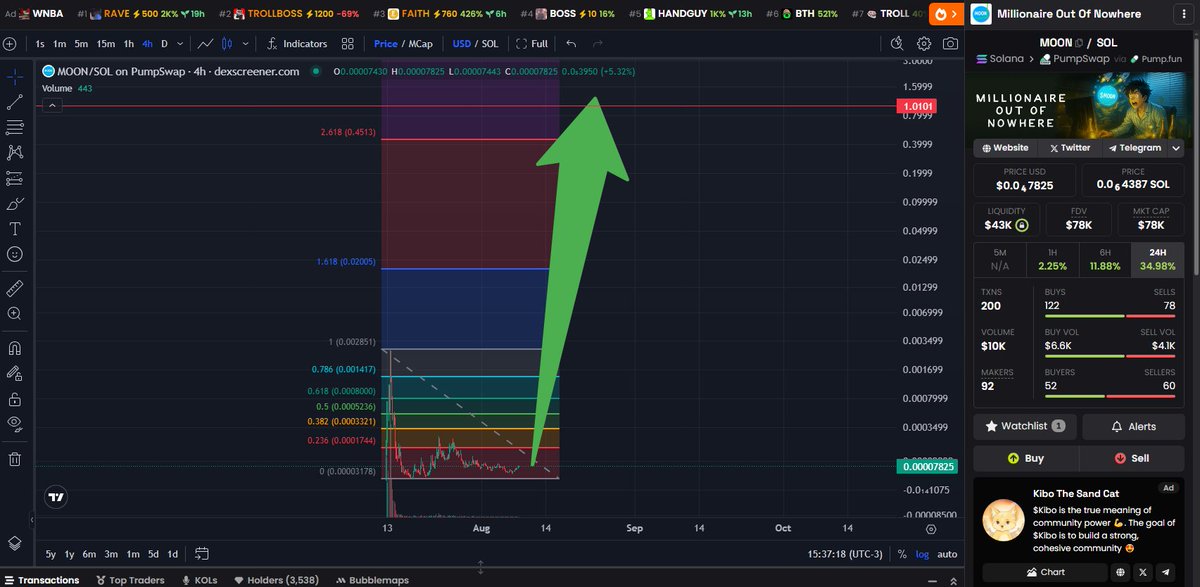1200x587 pixels.
Task: Open the quick search lightning icon
Action: point(897,44)
